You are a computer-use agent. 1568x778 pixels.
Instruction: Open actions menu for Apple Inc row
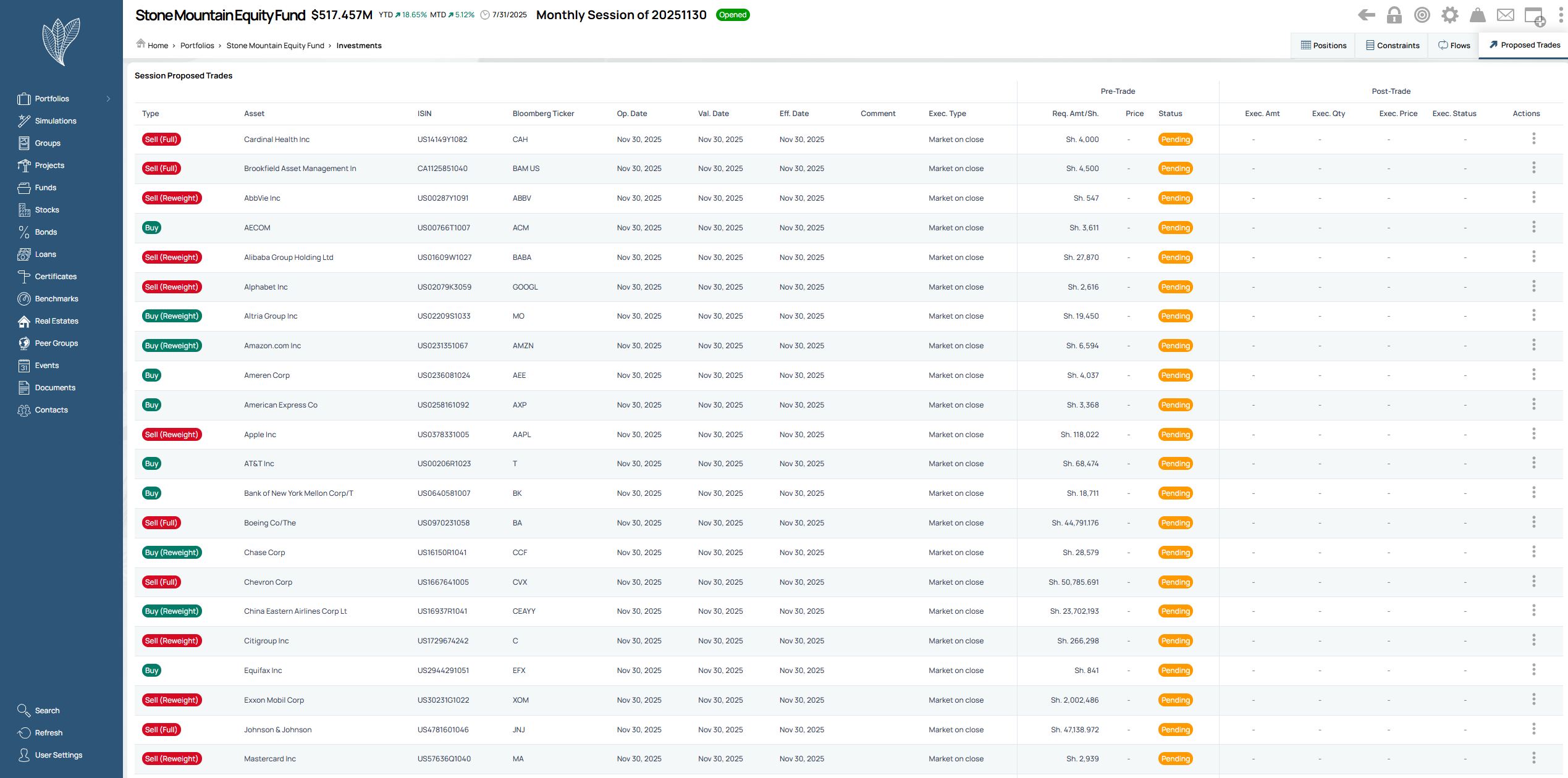coord(1533,434)
